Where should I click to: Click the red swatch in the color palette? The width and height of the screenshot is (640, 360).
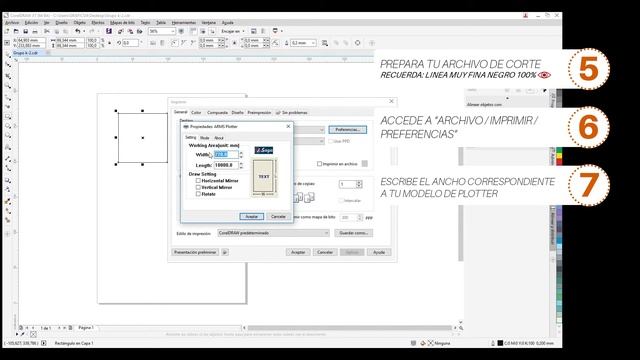[559, 162]
